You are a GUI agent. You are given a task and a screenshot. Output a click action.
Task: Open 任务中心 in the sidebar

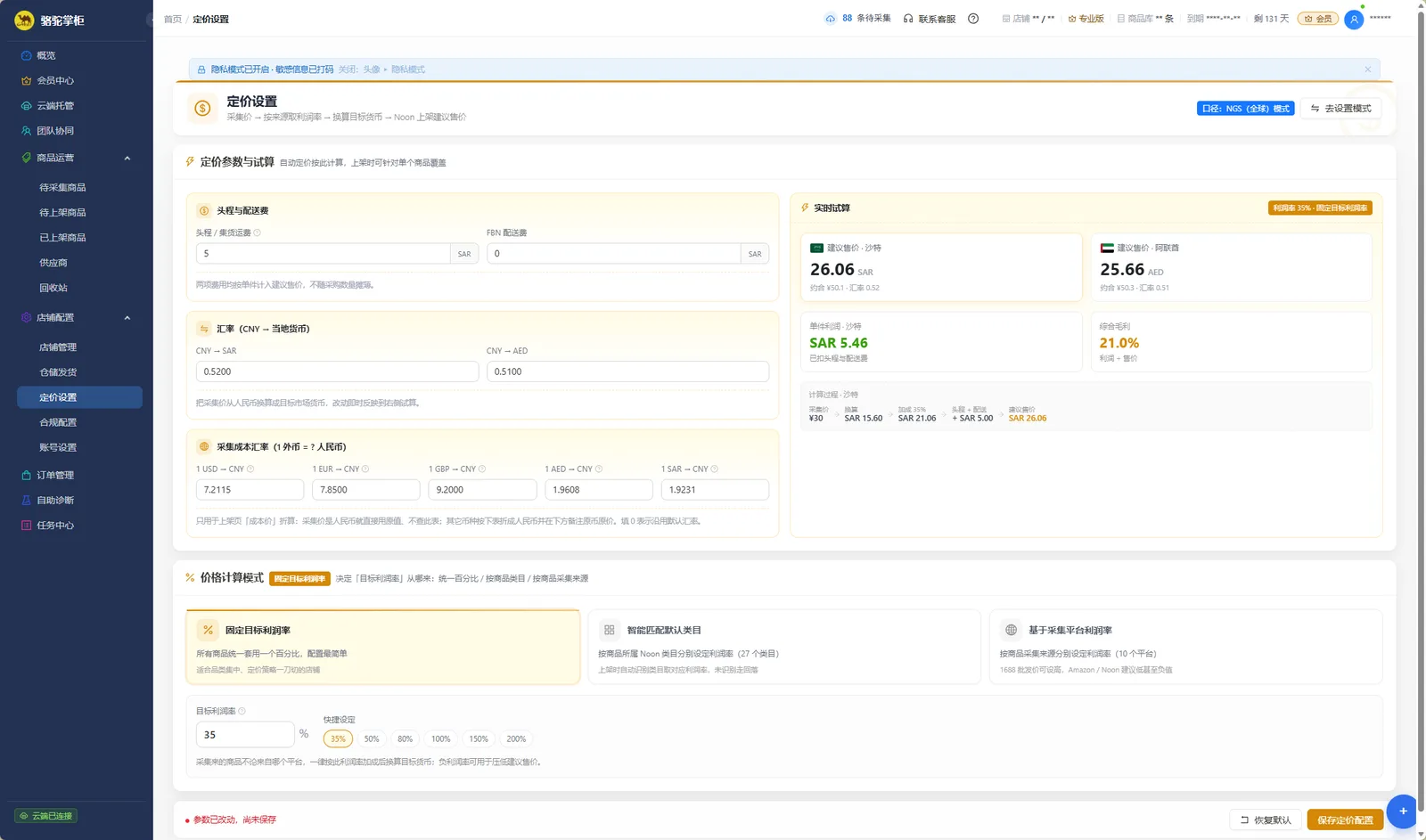tap(55, 526)
